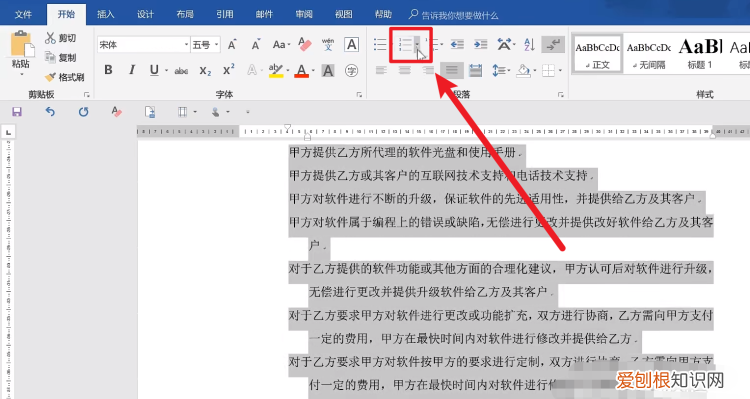The width and height of the screenshot is (750, 399).
Task: Apply numbered list formatting
Action: 405,44
